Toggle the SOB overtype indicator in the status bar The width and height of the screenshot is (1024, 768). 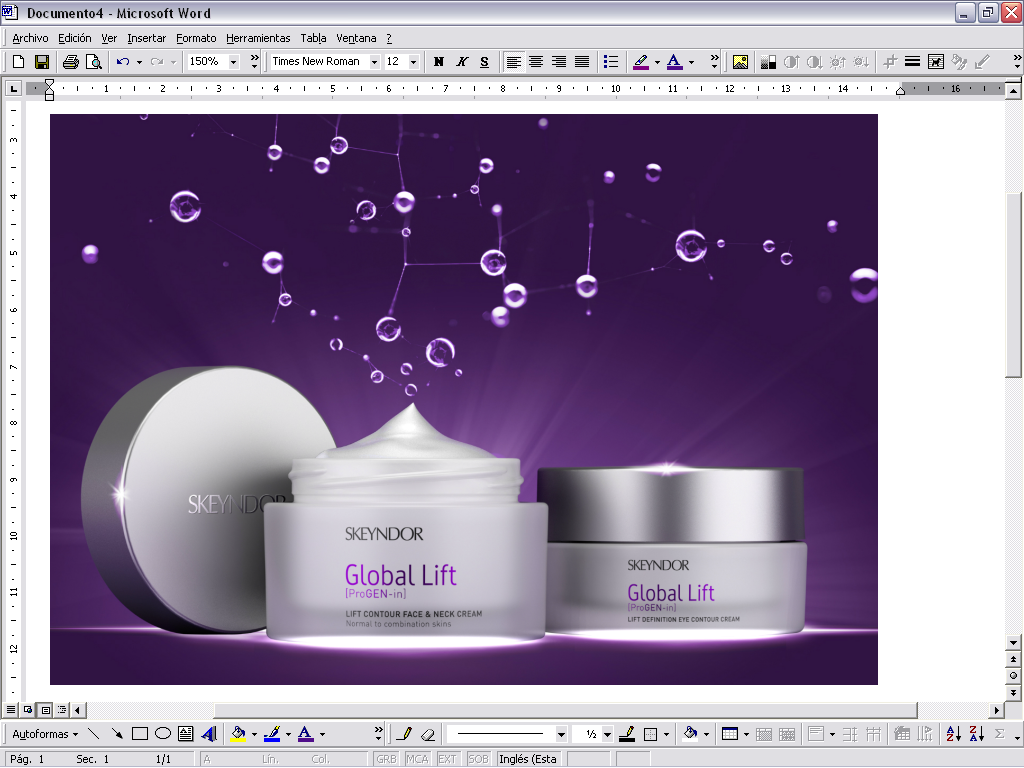(x=478, y=759)
